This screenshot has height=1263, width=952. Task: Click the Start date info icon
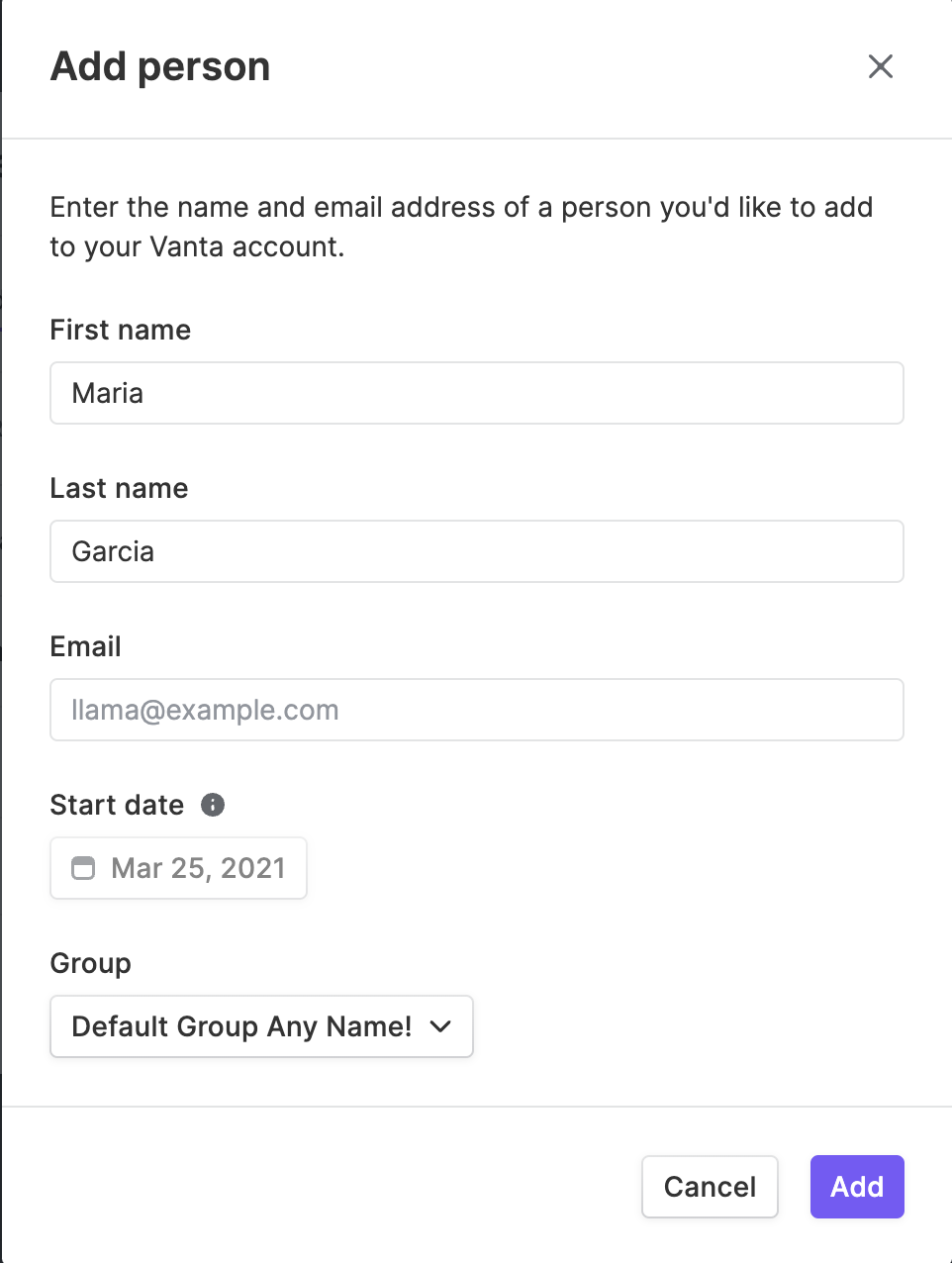[213, 805]
